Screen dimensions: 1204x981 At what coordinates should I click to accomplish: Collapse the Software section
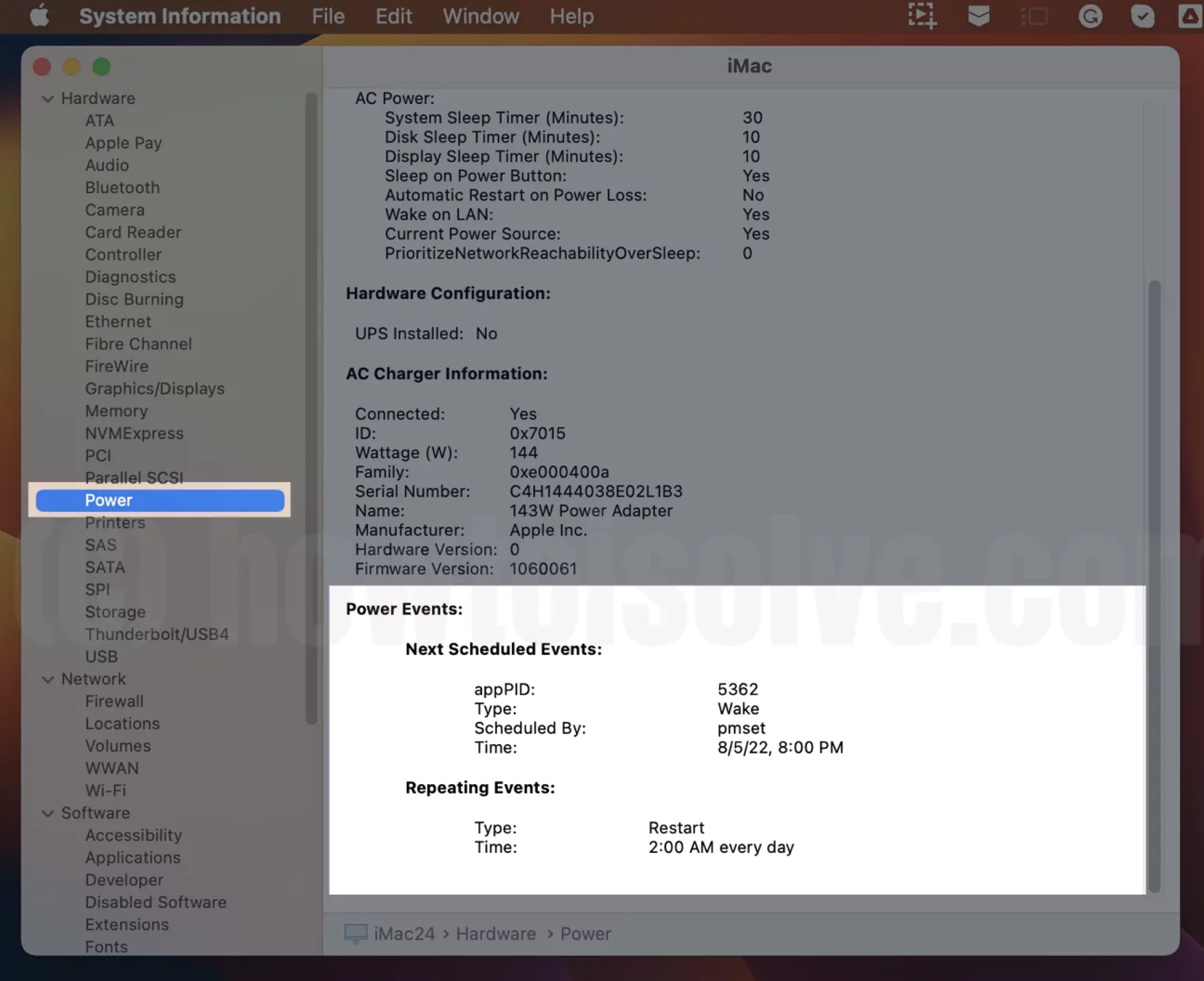tap(48, 813)
